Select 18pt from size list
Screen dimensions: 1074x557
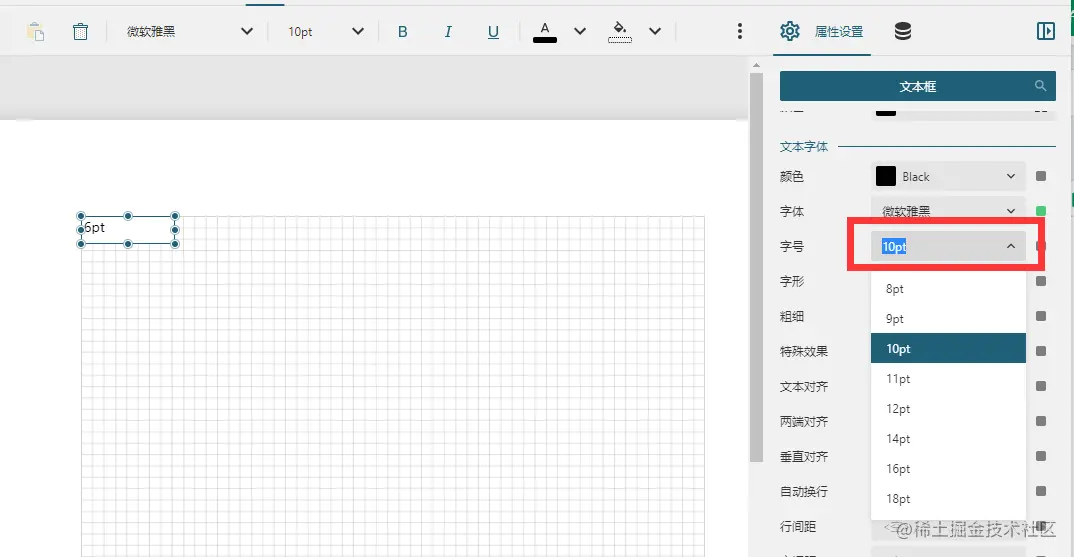coord(948,499)
